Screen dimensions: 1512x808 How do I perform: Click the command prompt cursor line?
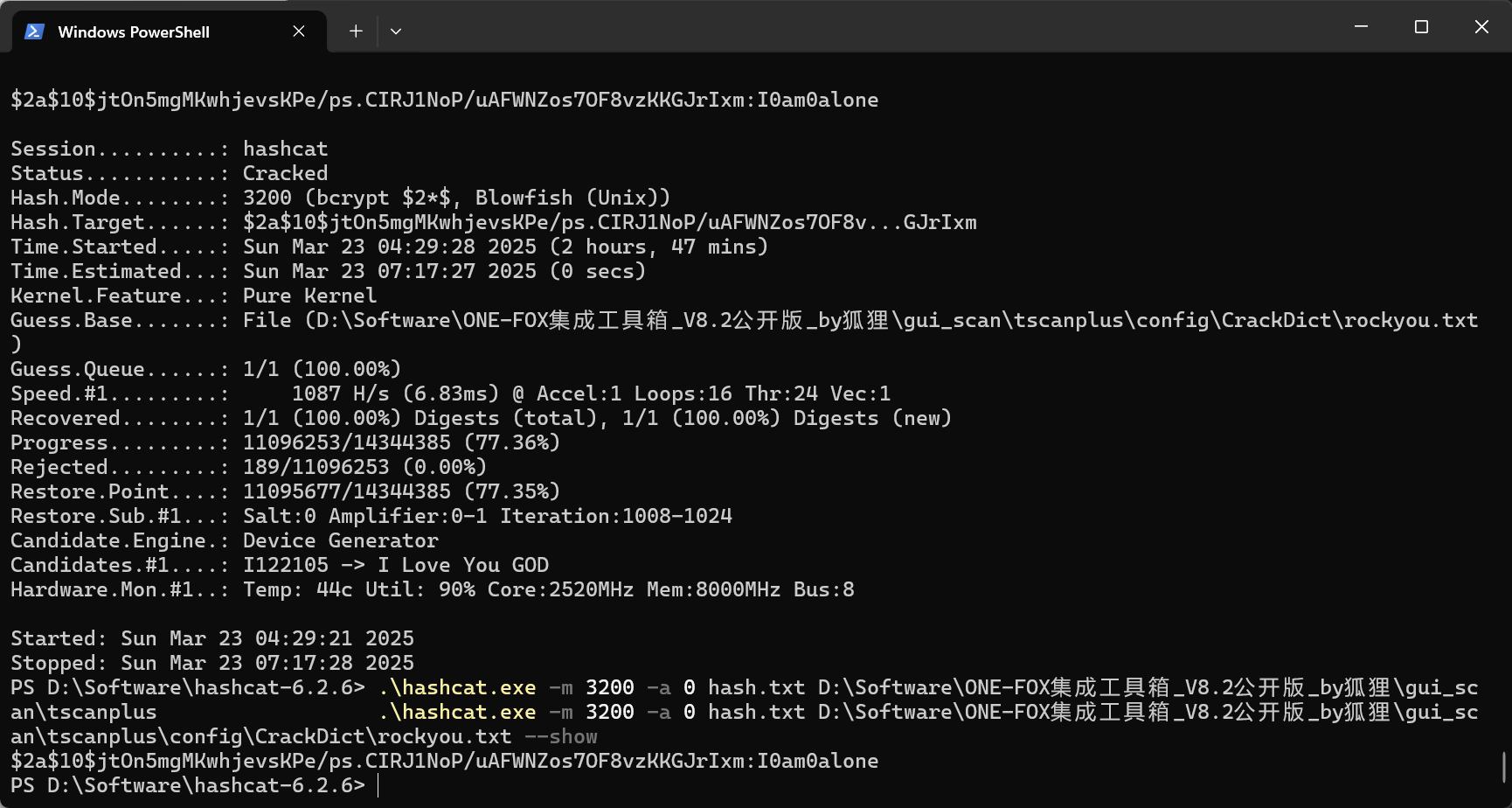195,785
